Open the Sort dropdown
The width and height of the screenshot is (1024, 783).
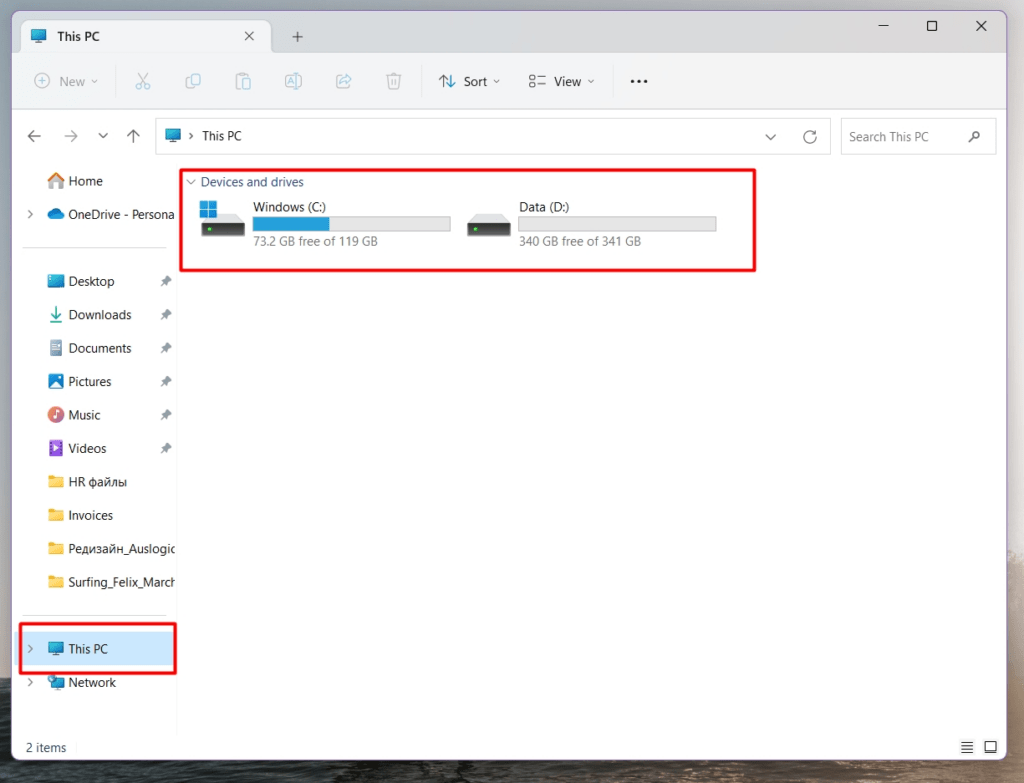tap(469, 81)
